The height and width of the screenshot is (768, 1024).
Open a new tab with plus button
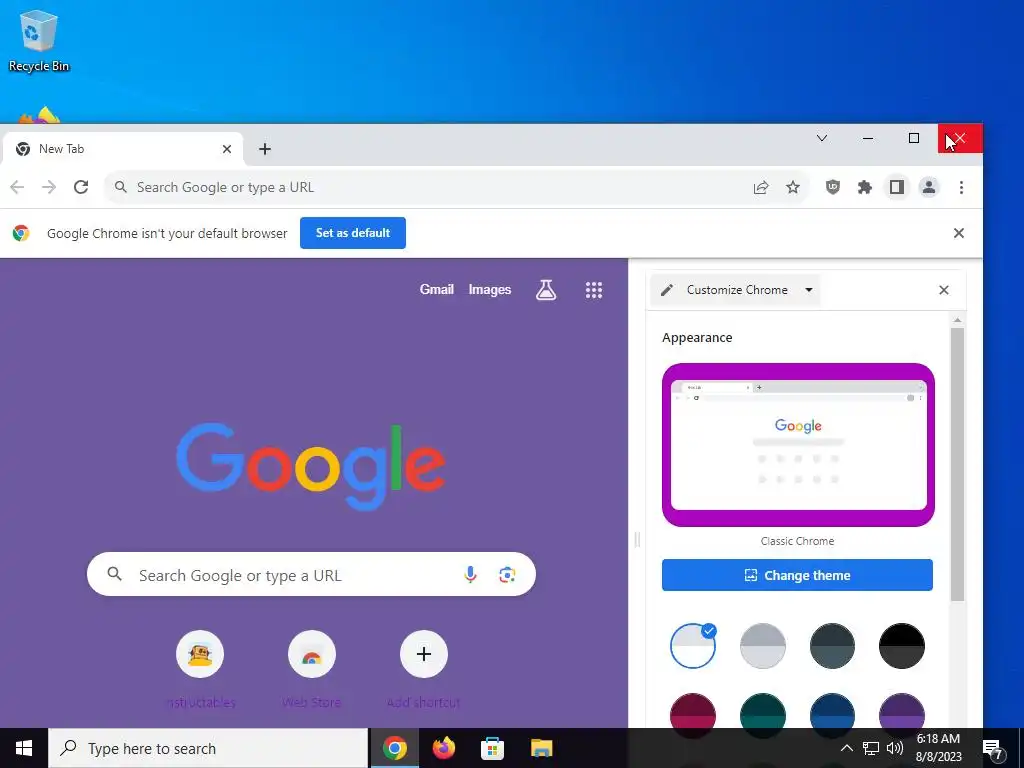click(x=264, y=149)
